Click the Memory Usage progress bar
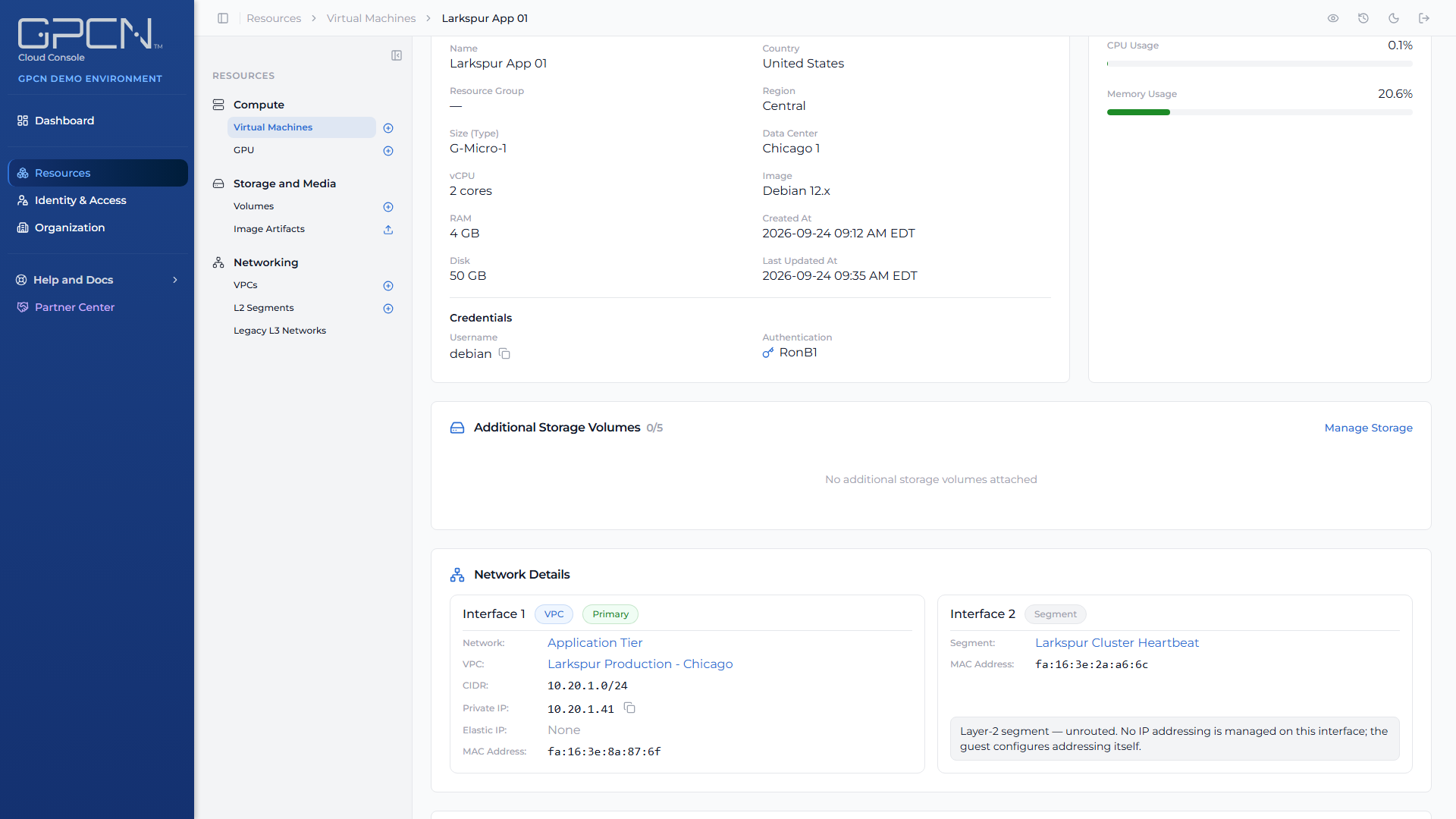Viewport: 1456px width, 819px height. pyautogui.click(x=1260, y=112)
